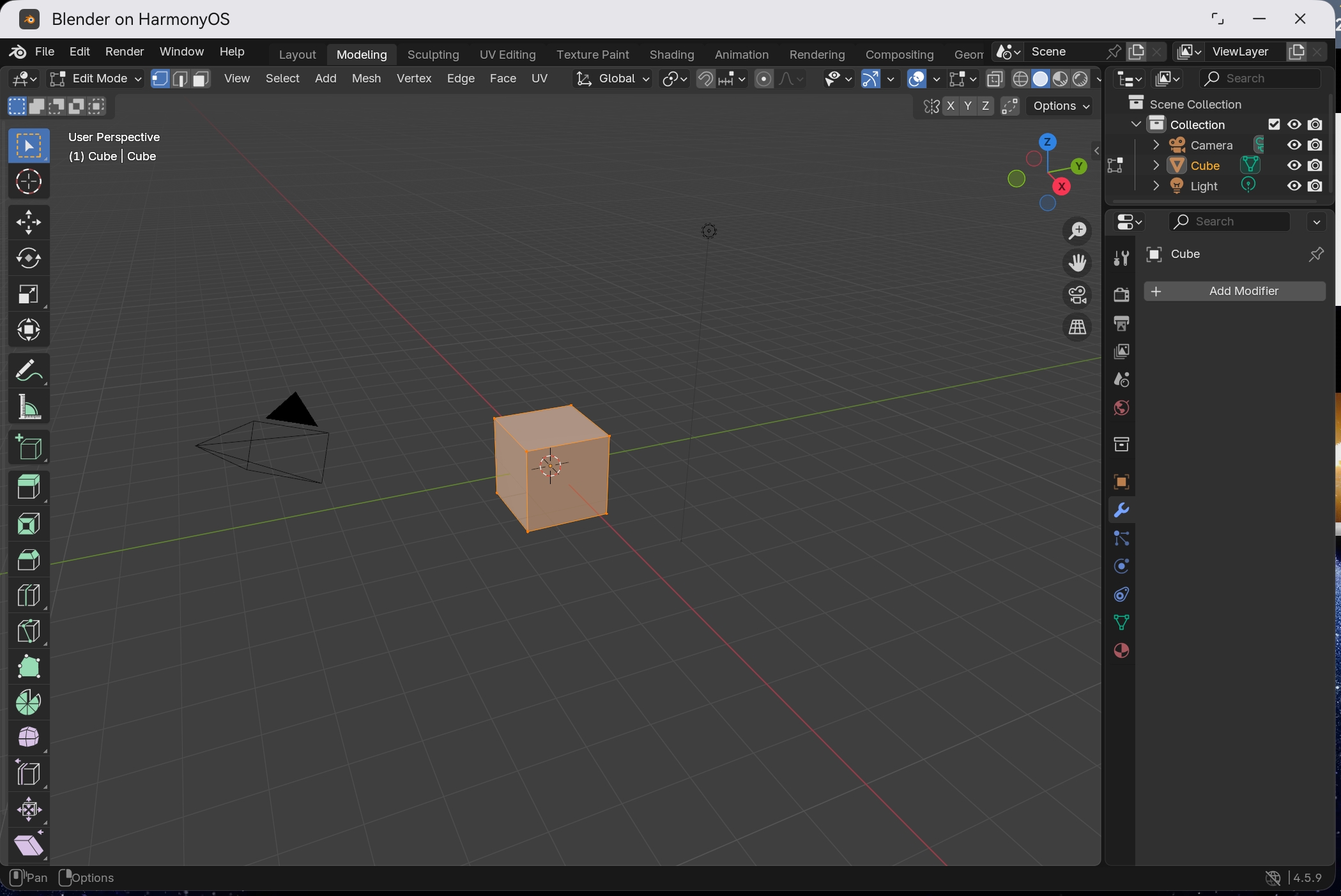Switch to the Sculpting workspace tab
The height and width of the screenshot is (896, 1341).
point(433,54)
